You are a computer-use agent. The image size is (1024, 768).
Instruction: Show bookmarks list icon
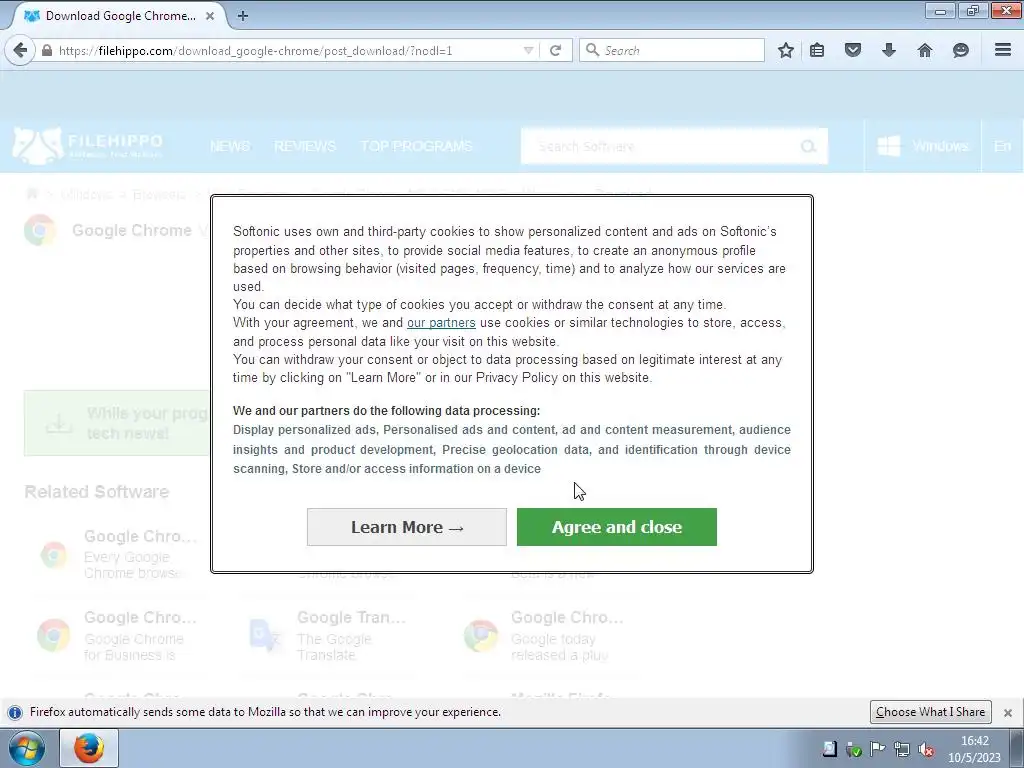(x=817, y=50)
